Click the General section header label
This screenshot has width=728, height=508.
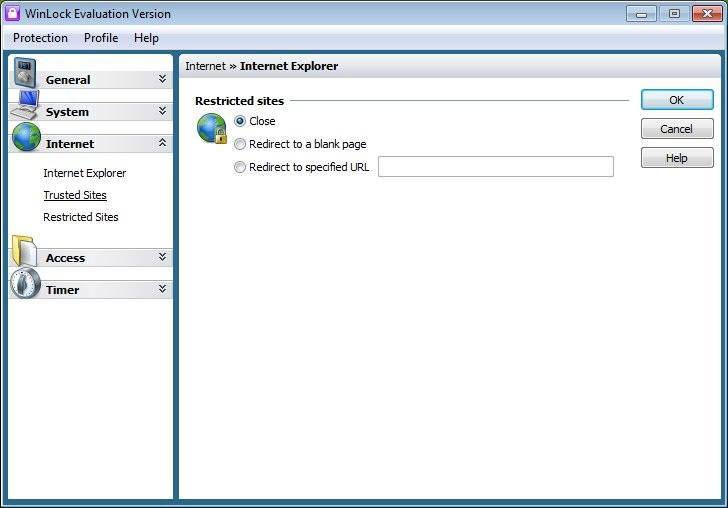point(68,80)
